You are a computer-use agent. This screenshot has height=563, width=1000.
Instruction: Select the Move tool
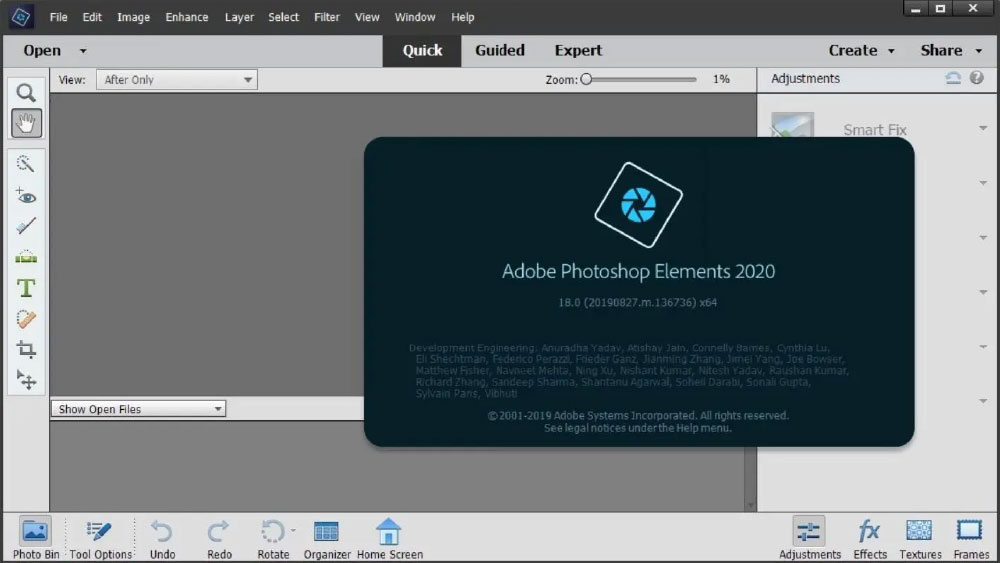click(26, 379)
